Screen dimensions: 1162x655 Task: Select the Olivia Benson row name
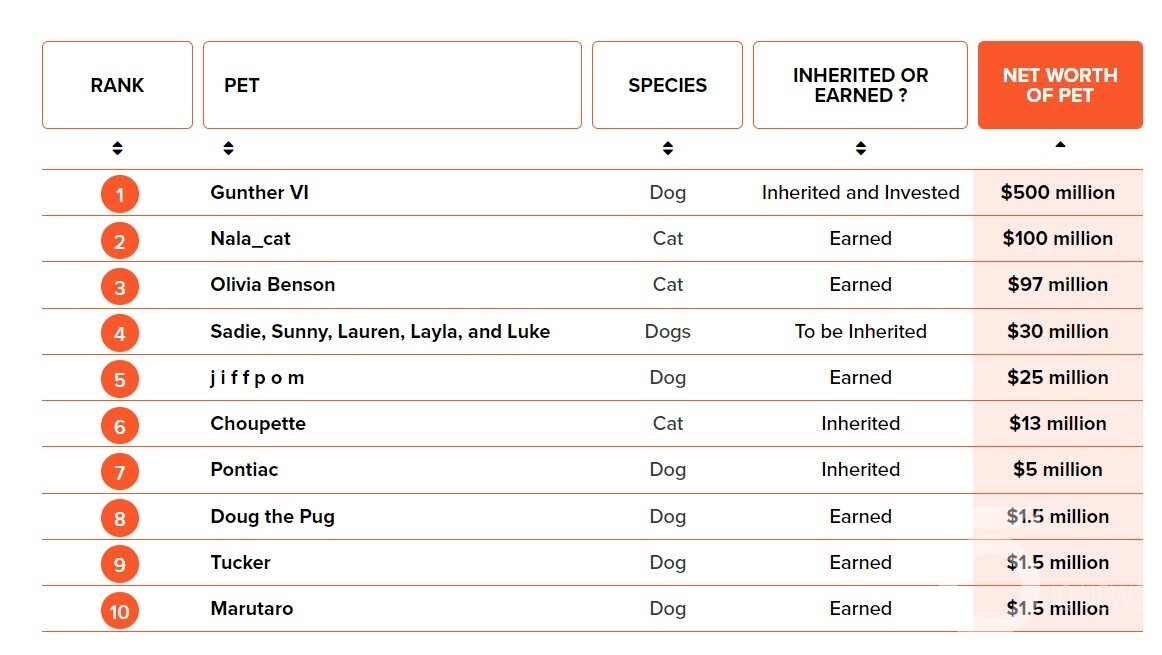(273, 285)
